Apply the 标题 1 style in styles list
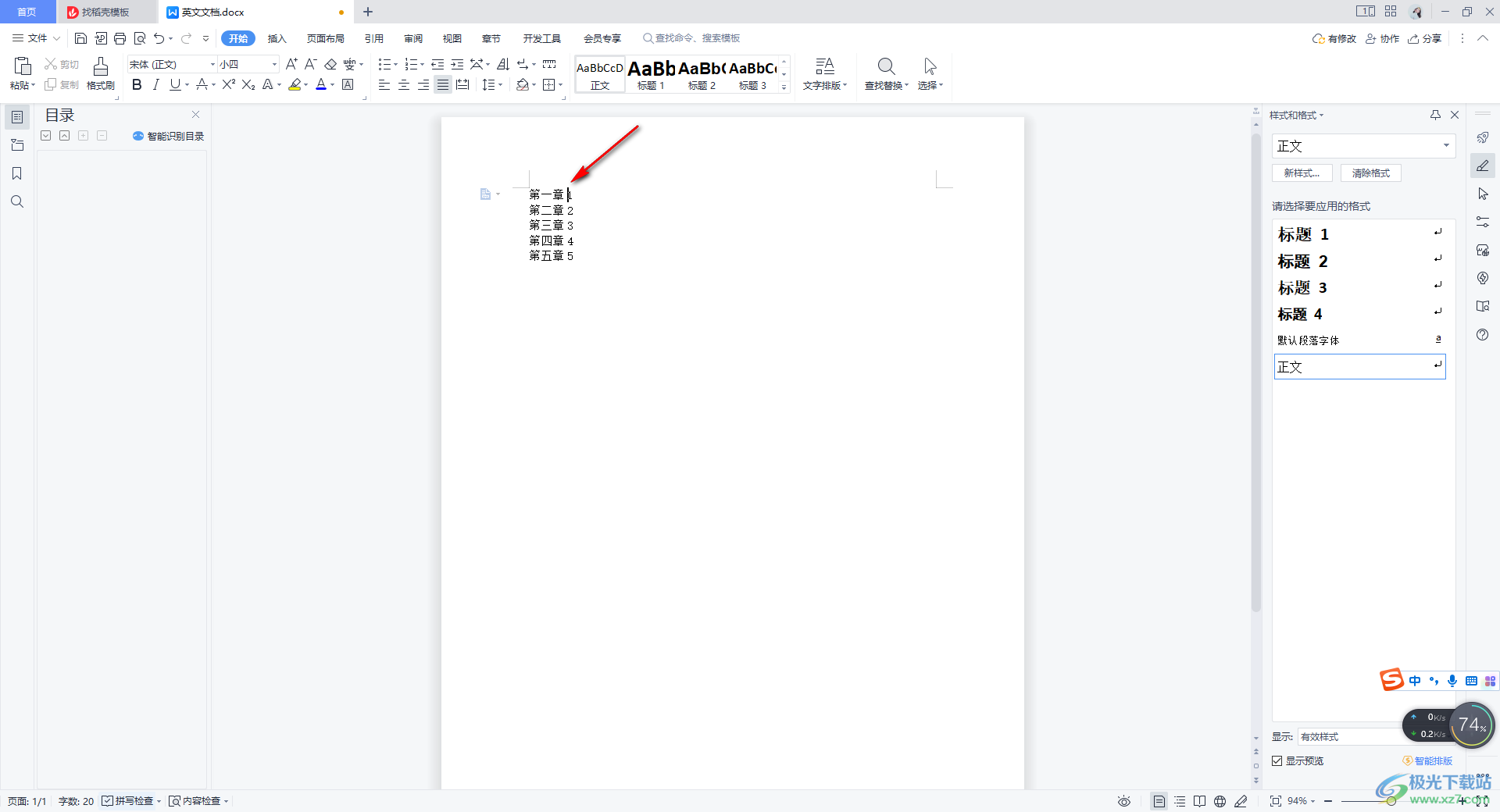1500x812 pixels. pyautogui.click(x=1359, y=234)
